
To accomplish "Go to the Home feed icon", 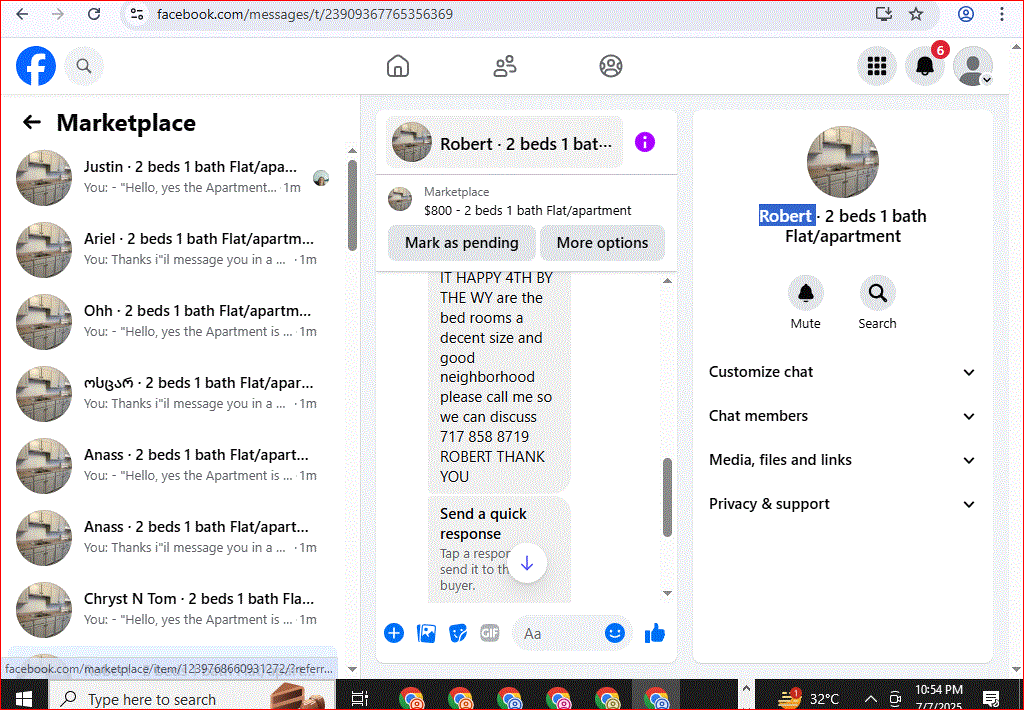I will pyautogui.click(x=398, y=66).
